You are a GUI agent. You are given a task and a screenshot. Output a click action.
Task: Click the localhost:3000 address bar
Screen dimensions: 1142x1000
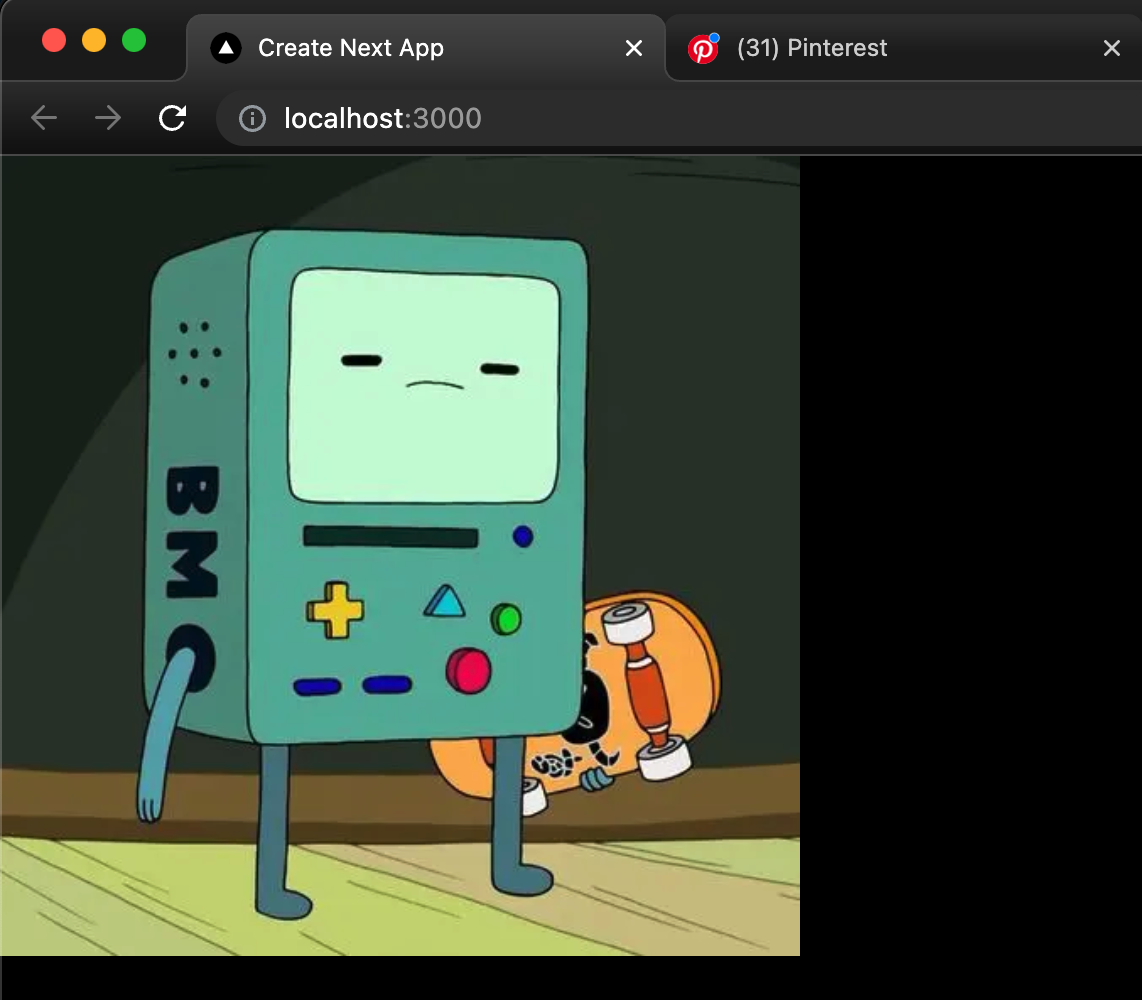679,118
